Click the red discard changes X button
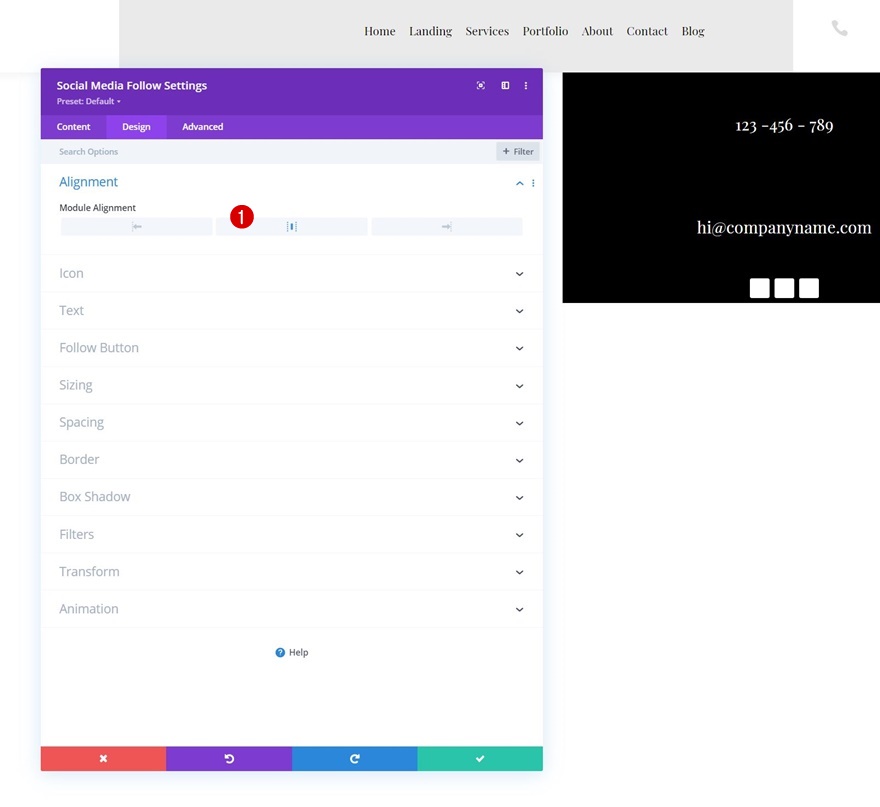Image resolution: width=880 pixels, height=807 pixels. (x=103, y=758)
